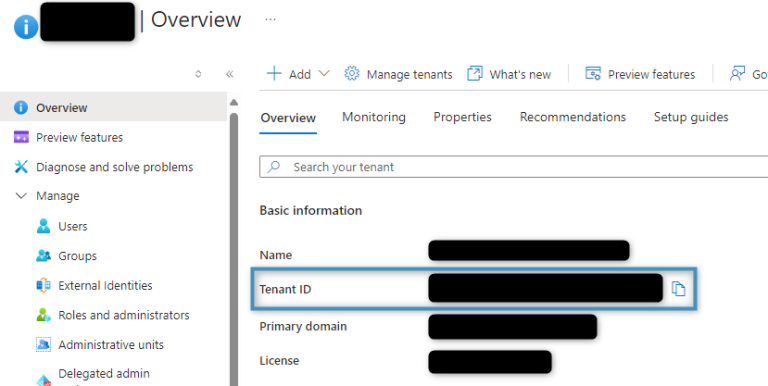This screenshot has width=768, height=386.
Task: Click the Search your tenant field
Action: tap(513, 167)
